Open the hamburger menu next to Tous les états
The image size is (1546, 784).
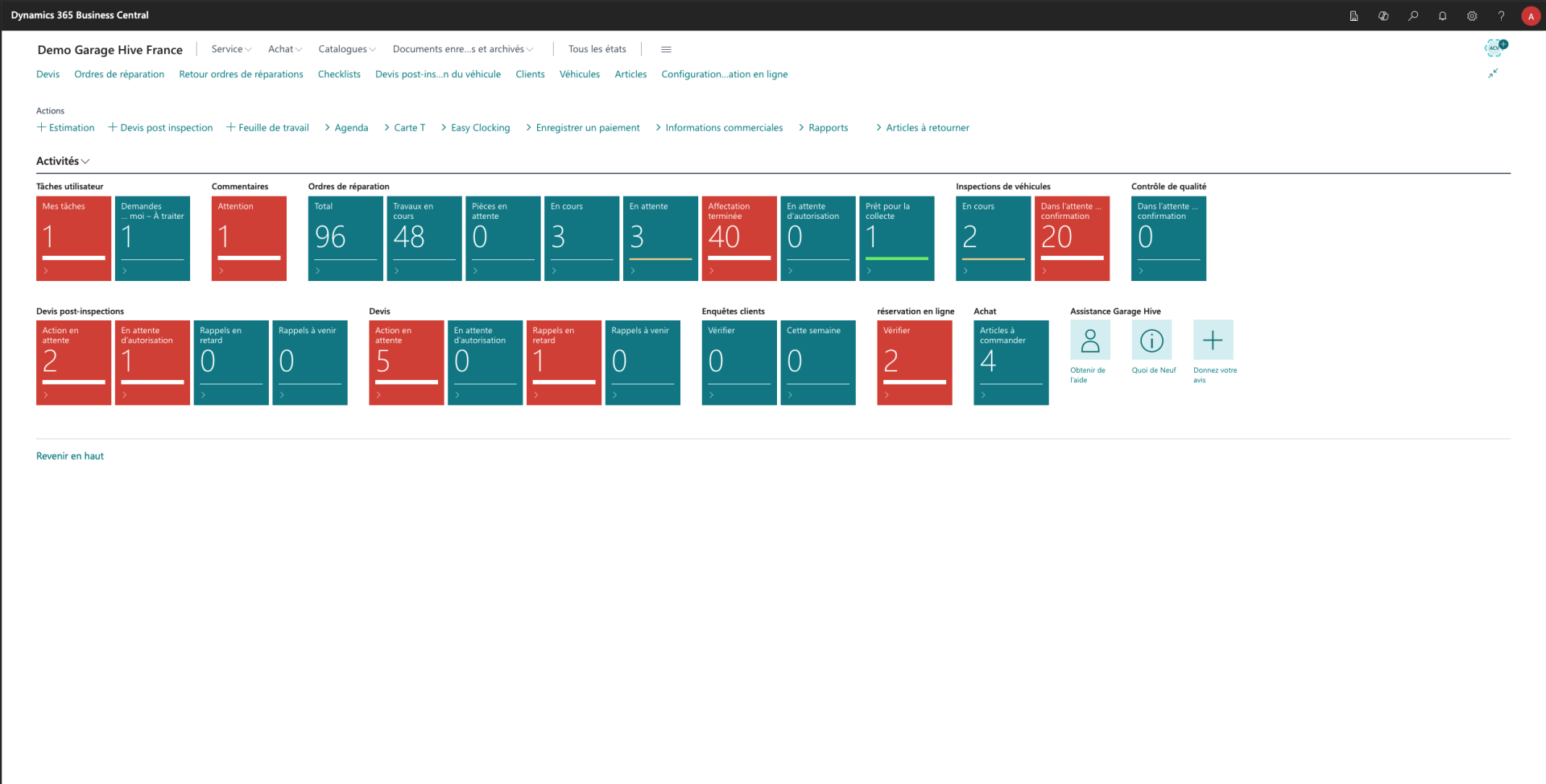point(666,49)
